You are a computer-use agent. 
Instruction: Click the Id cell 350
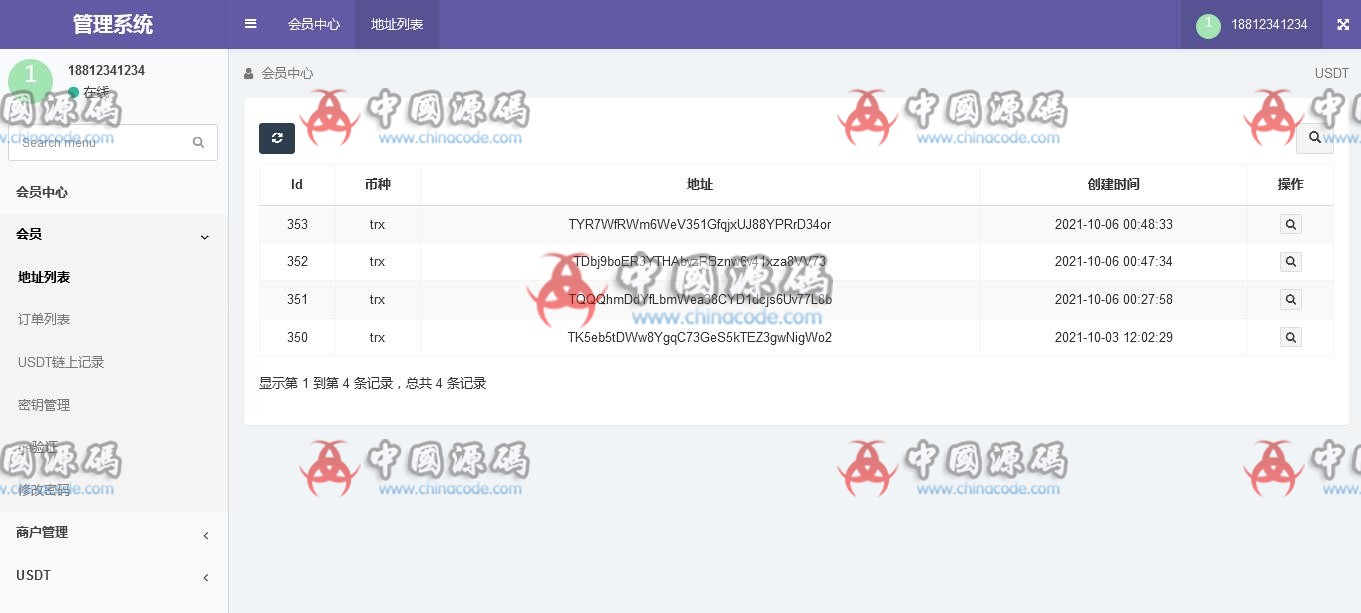coord(297,337)
